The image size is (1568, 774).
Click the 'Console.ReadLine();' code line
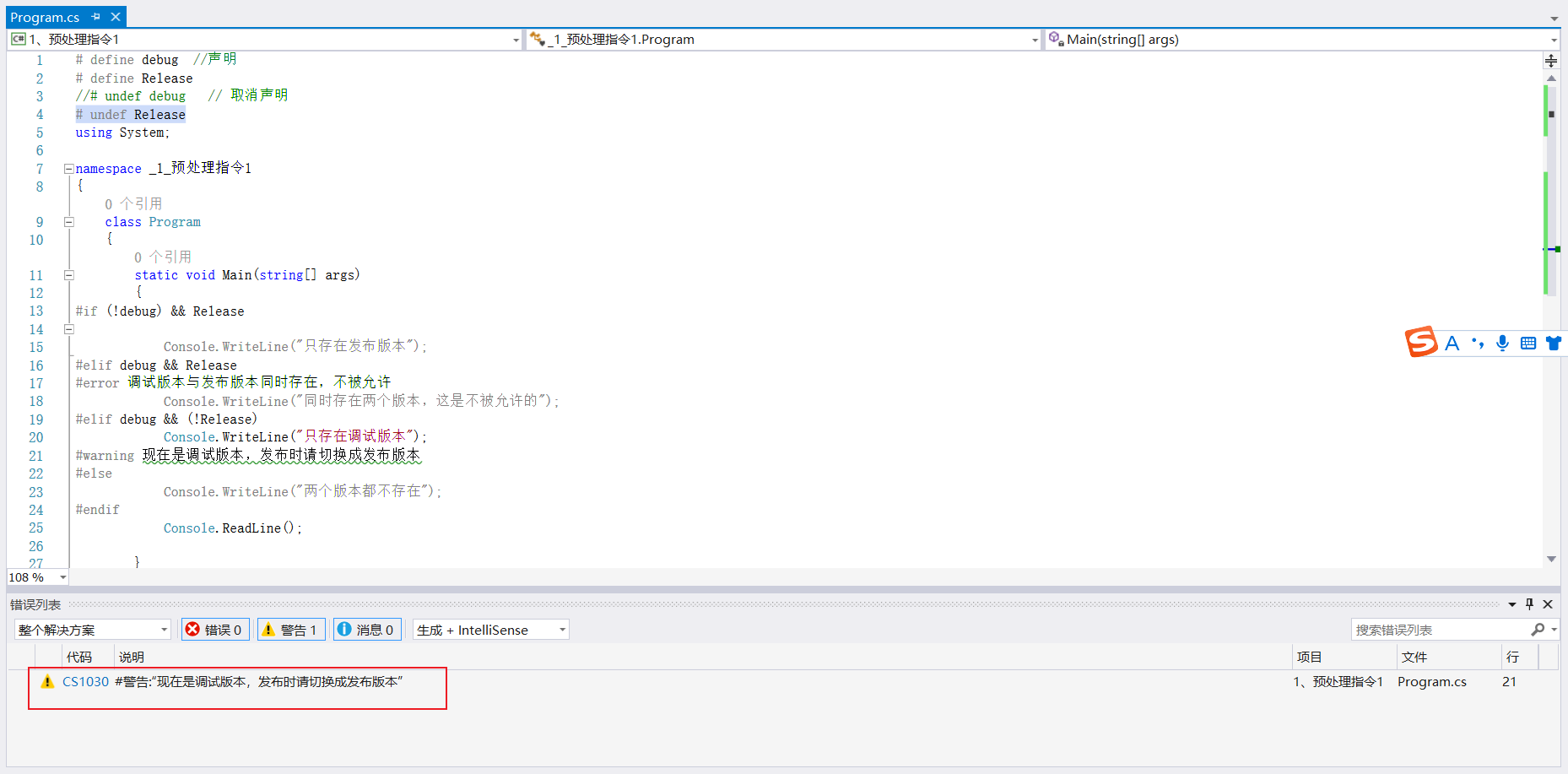click(233, 528)
